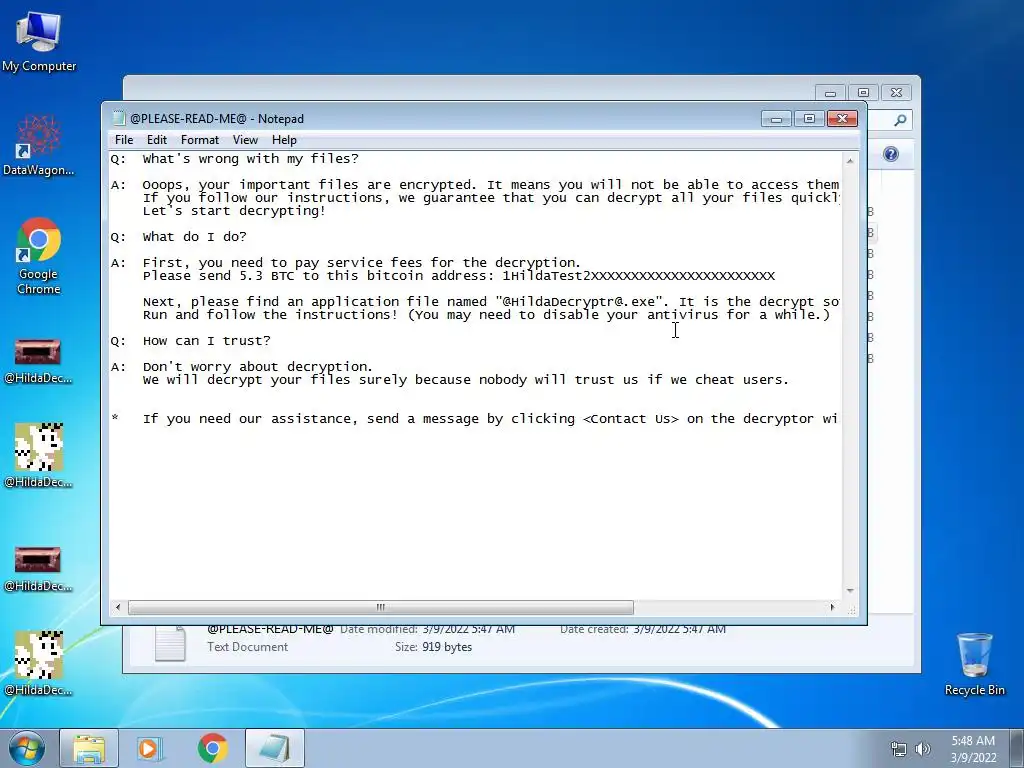
Task: Click Notepad horizontal scrollbar right arrow
Action: [x=832, y=607]
